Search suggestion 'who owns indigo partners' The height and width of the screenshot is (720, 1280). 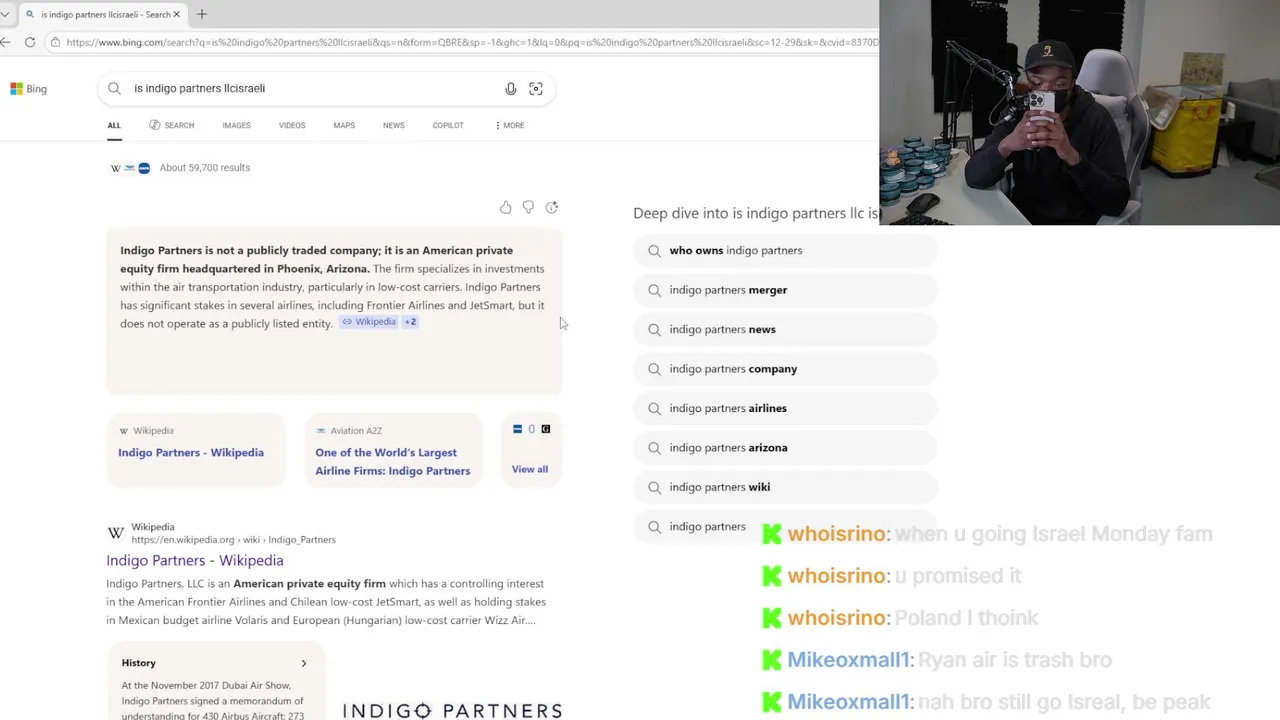[785, 250]
